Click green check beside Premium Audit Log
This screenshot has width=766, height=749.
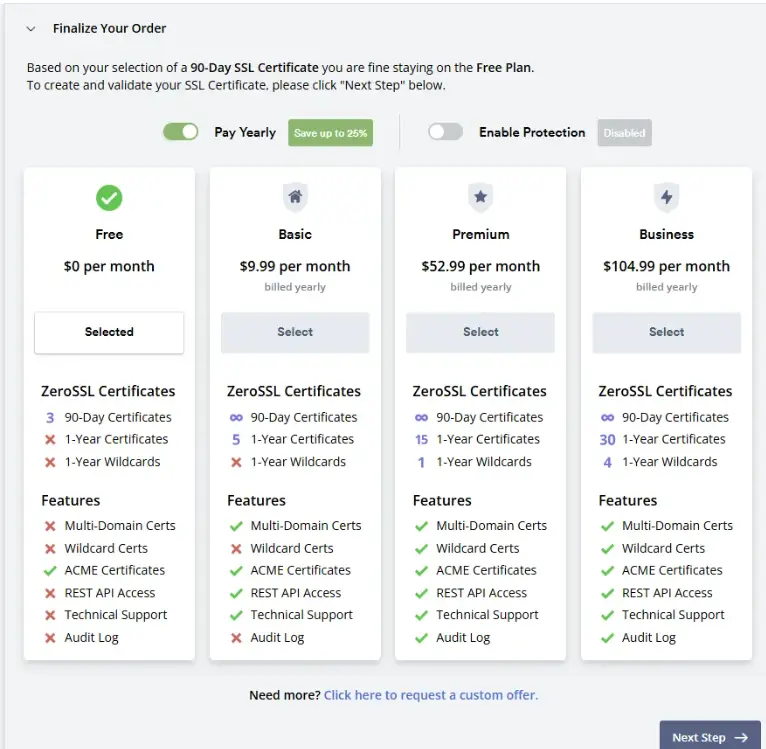tap(422, 638)
